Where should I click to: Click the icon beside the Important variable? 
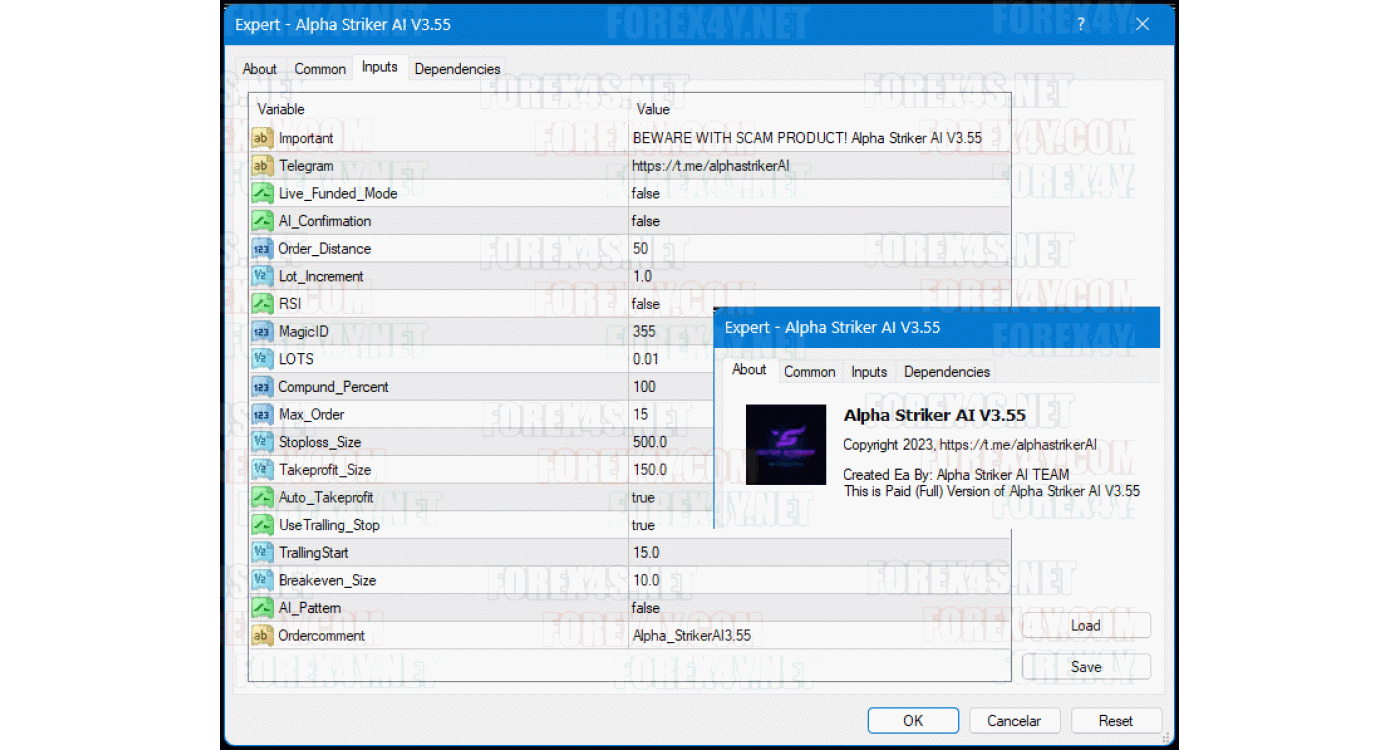coord(262,138)
